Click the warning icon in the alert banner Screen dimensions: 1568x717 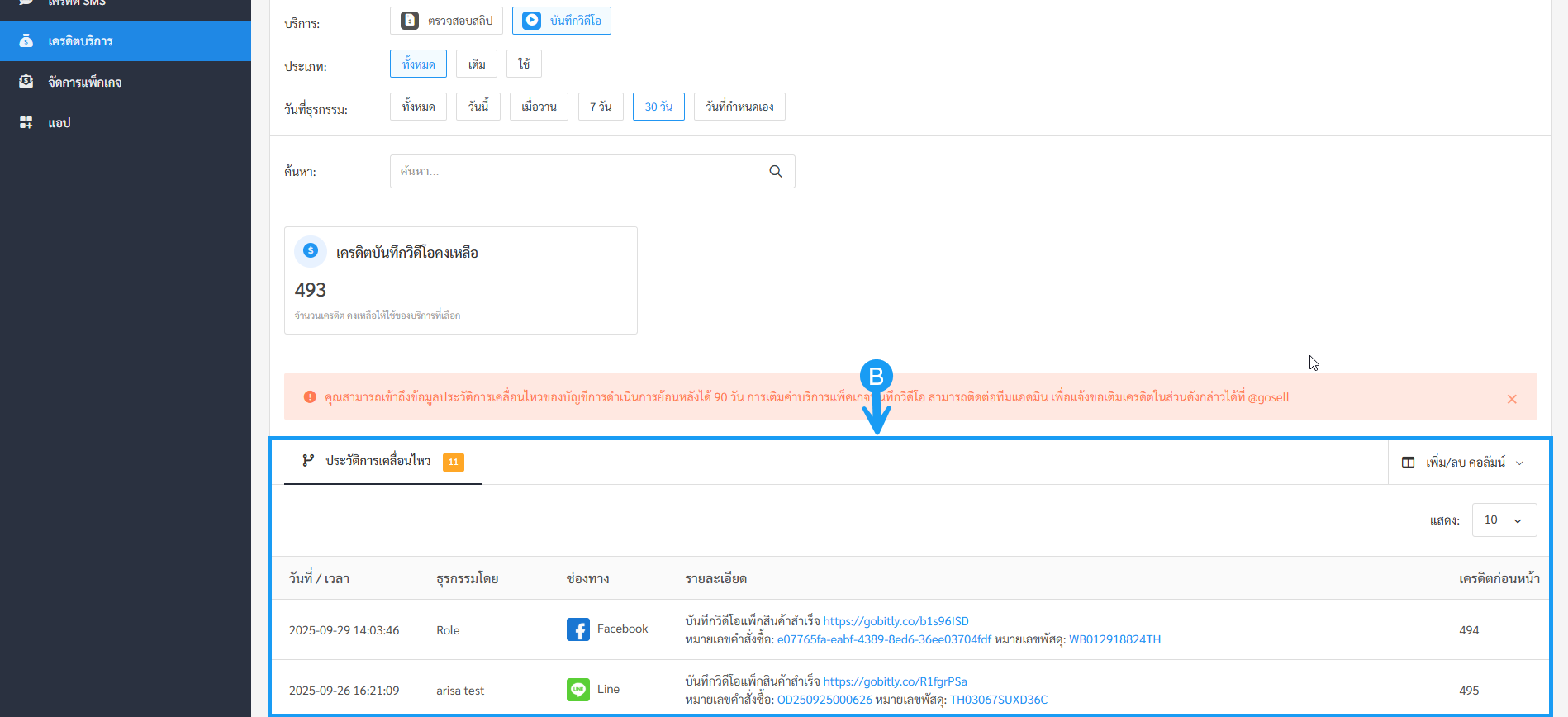310,397
